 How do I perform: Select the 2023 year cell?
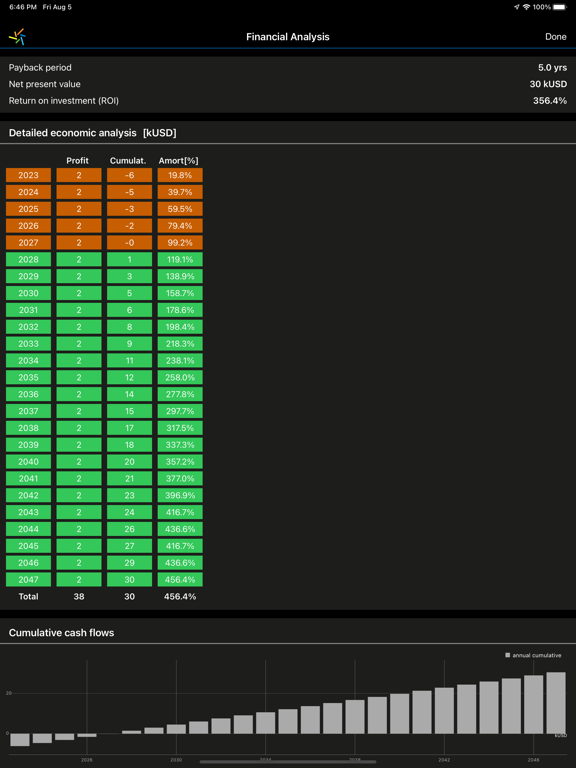click(28, 175)
